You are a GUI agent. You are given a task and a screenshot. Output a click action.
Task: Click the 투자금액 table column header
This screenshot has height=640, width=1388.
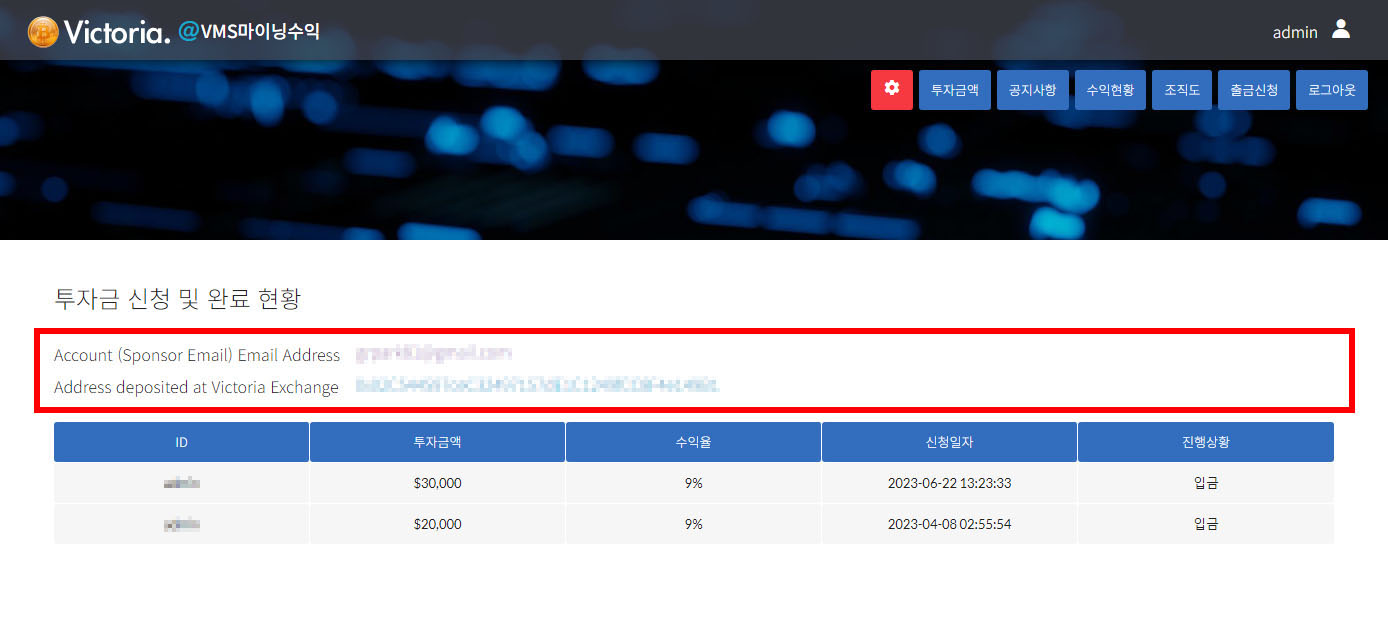[x=437, y=442]
